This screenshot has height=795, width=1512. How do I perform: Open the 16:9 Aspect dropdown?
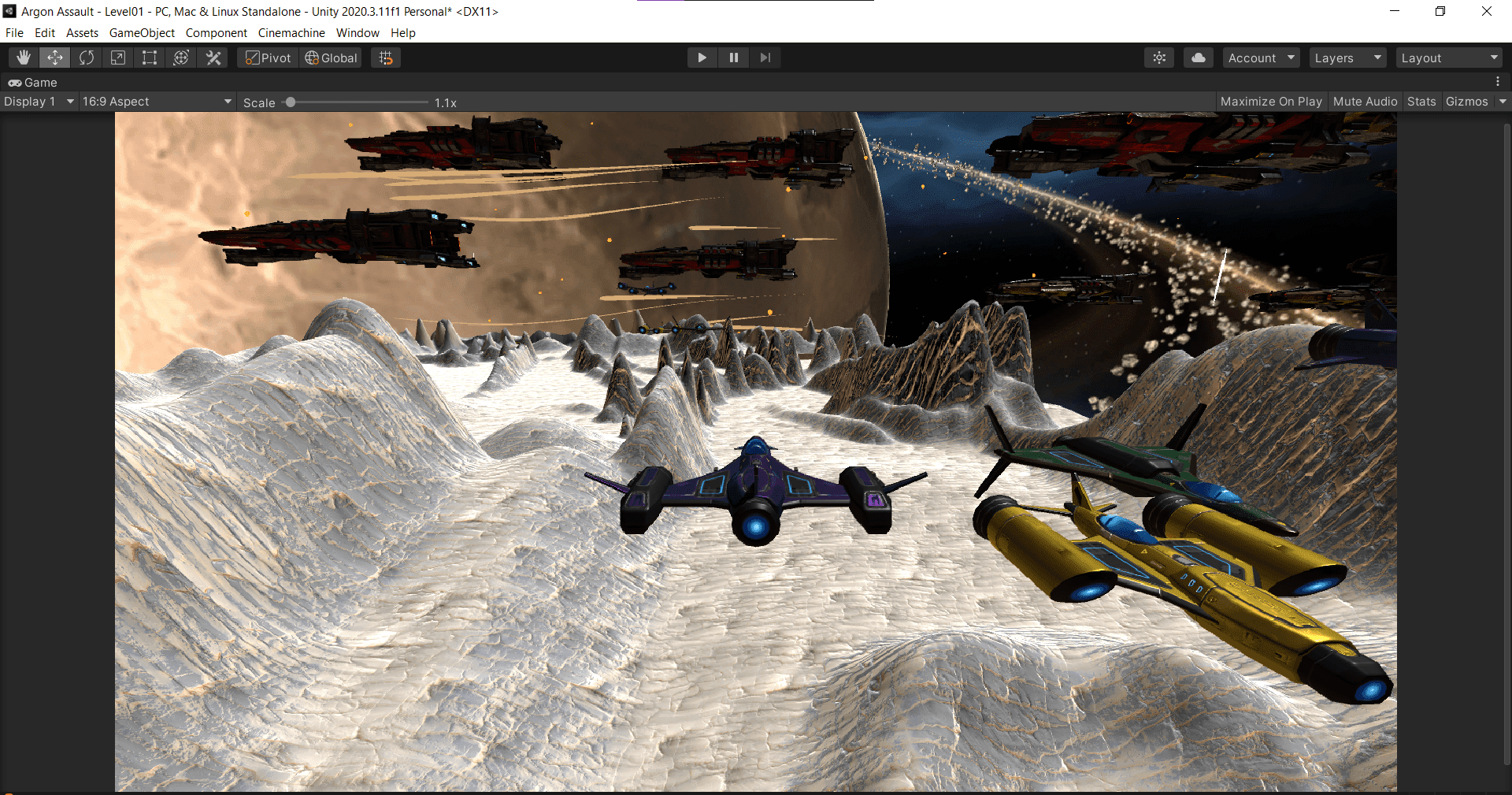(157, 102)
